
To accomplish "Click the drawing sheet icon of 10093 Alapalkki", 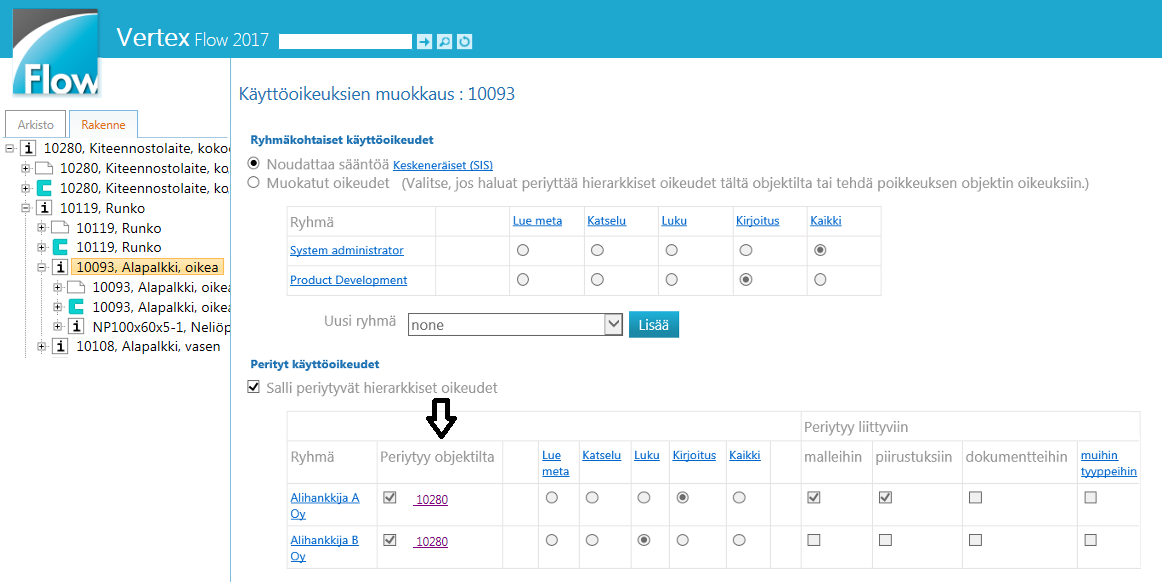I will 76,287.
